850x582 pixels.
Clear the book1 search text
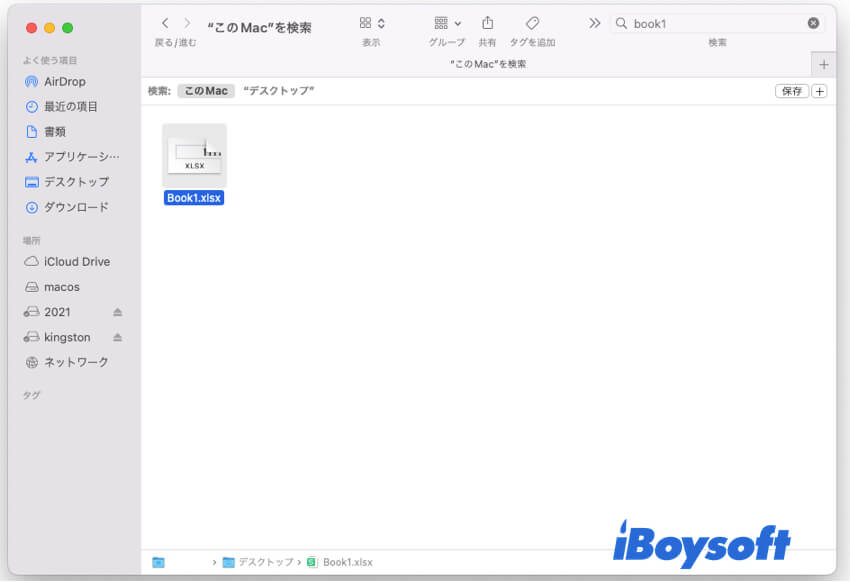point(813,23)
